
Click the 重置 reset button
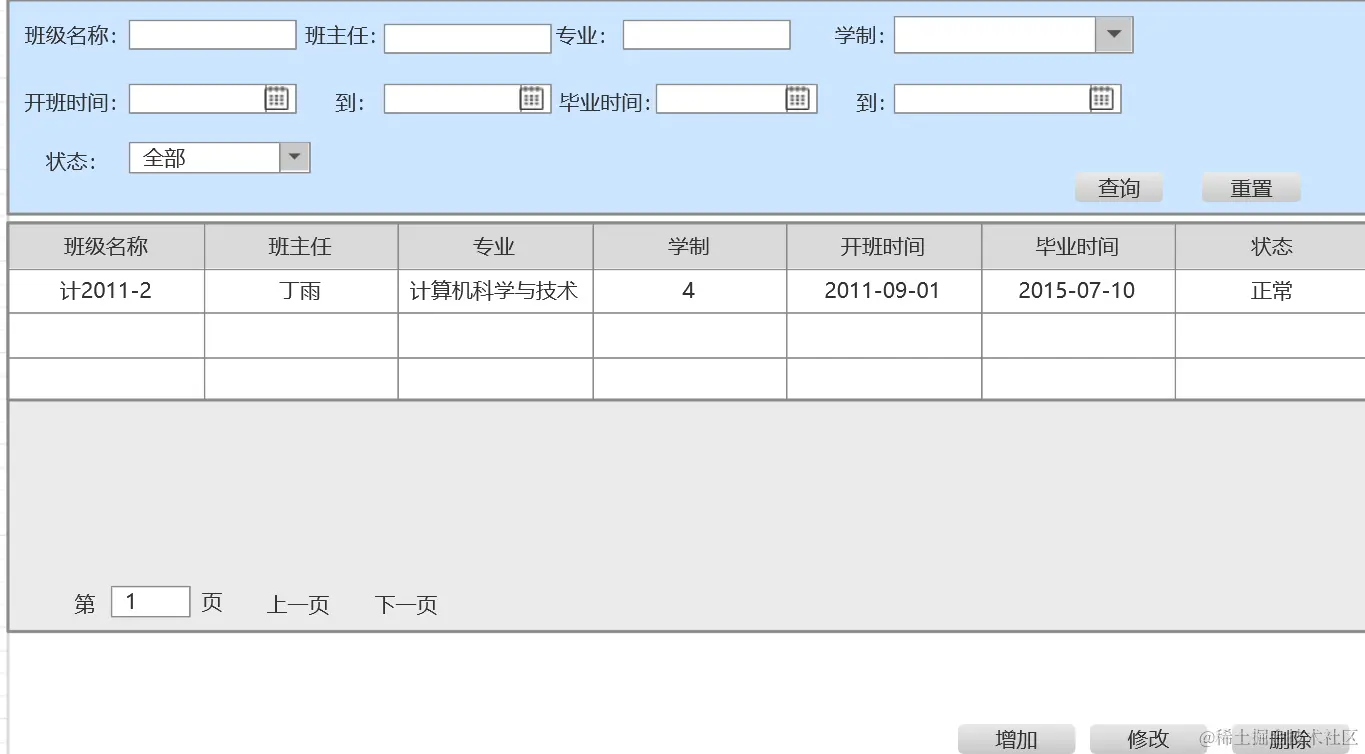pyautogui.click(x=1250, y=187)
